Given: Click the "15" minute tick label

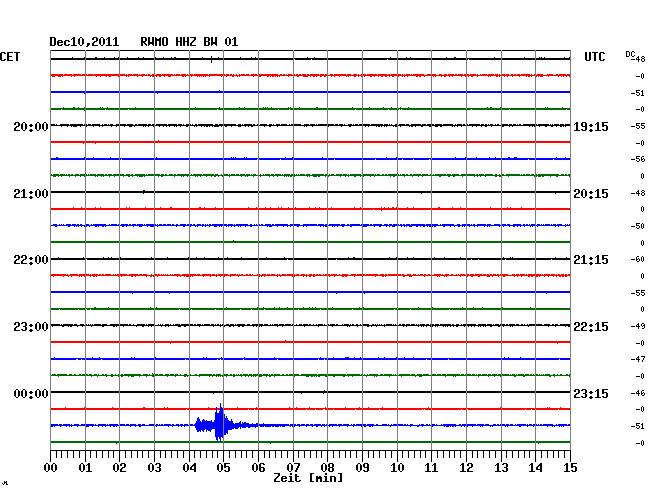Looking at the screenshot, I should pyautogui.click(x=570, y=468).
